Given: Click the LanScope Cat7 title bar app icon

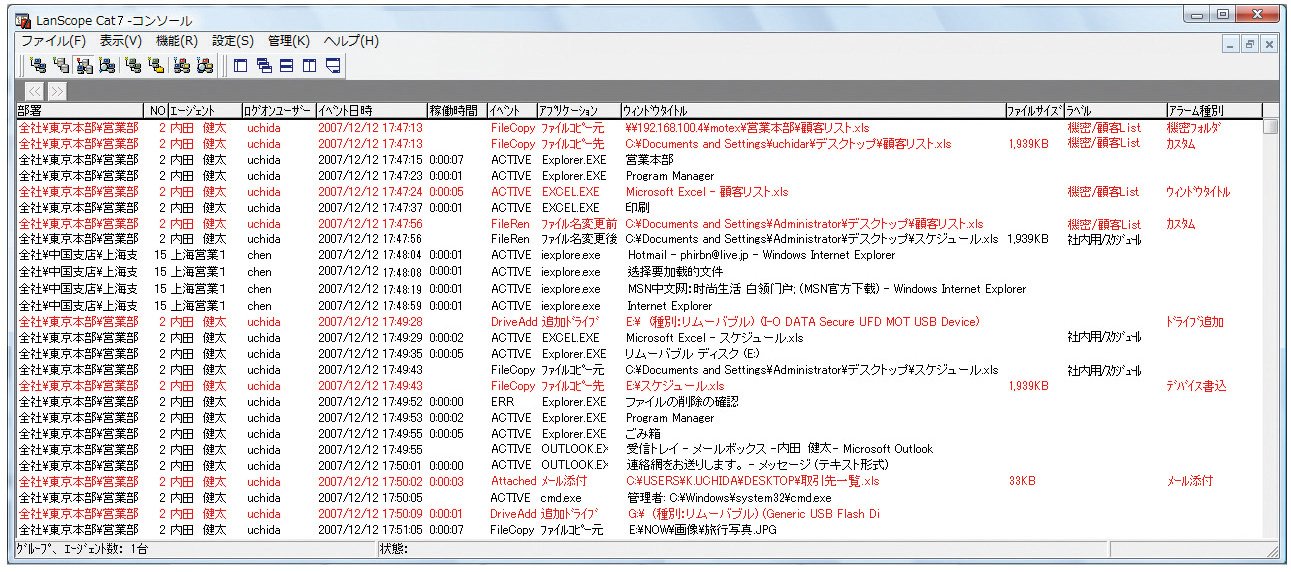Looking at the screenshot, I should click(x=22, y=20).
